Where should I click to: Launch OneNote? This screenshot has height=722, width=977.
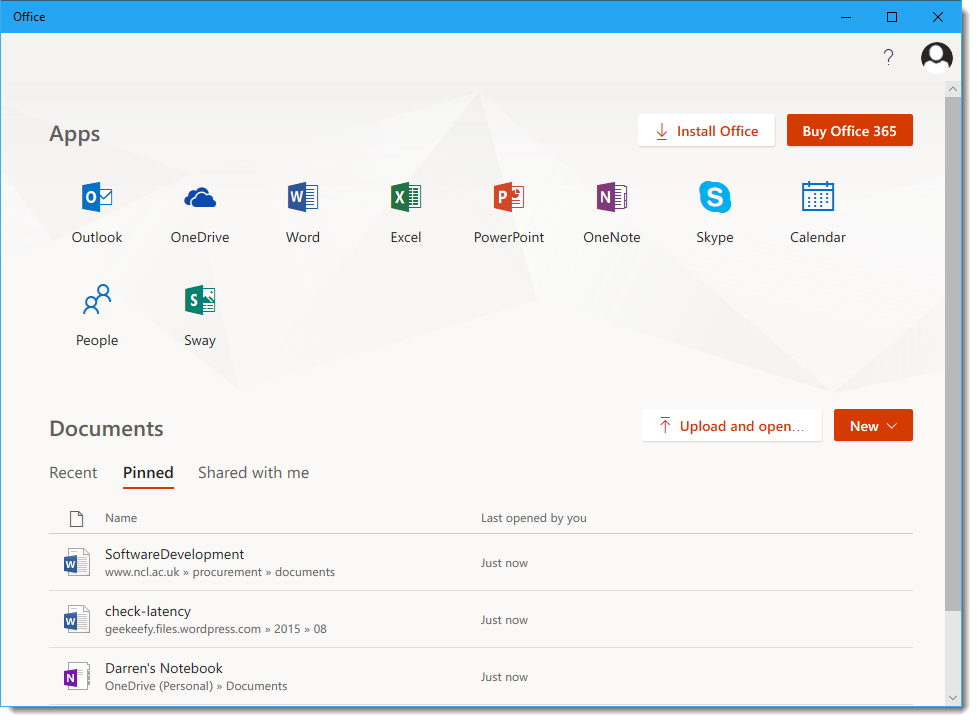[611, 210]
